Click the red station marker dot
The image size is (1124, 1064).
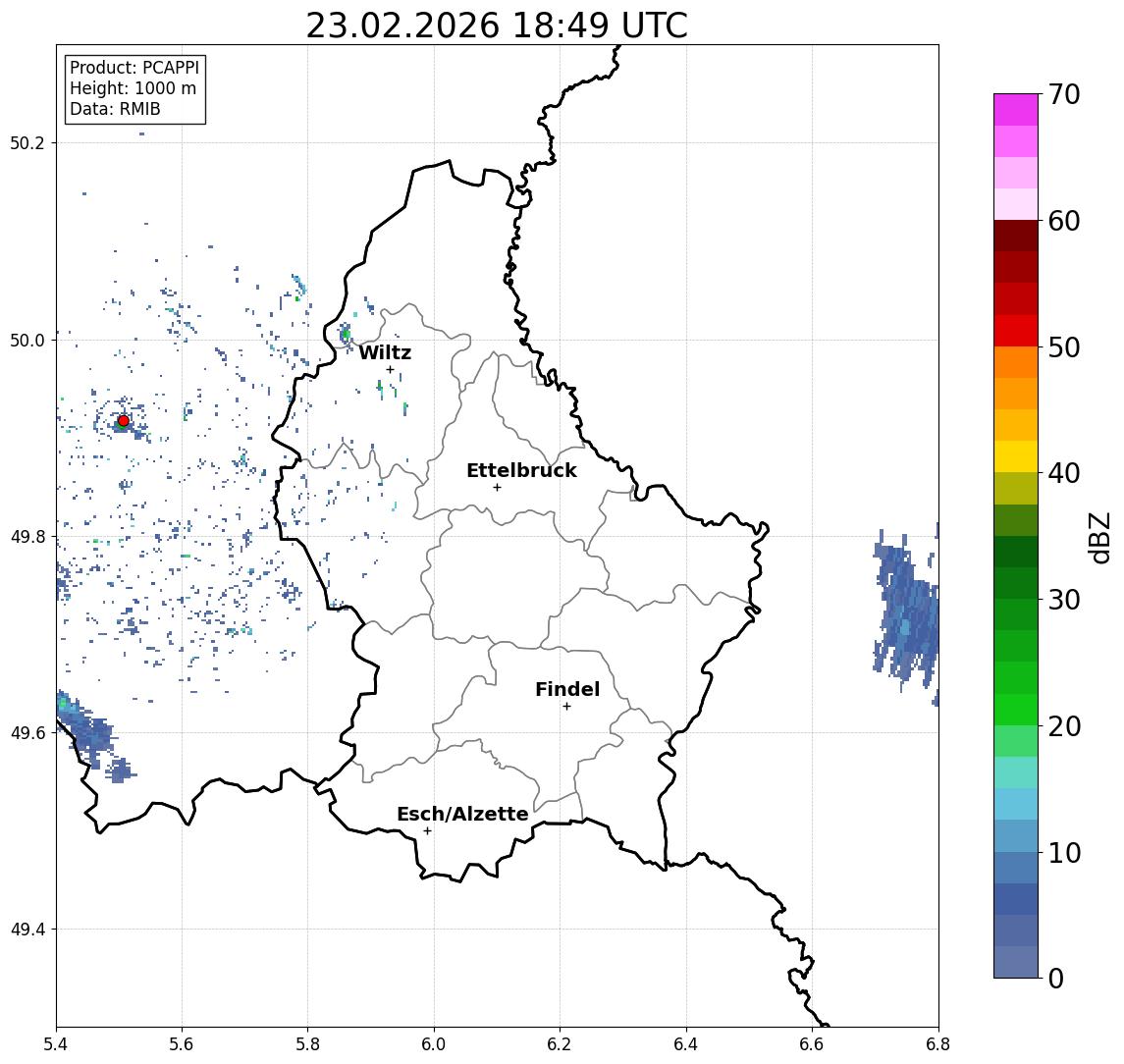point(124,421)
